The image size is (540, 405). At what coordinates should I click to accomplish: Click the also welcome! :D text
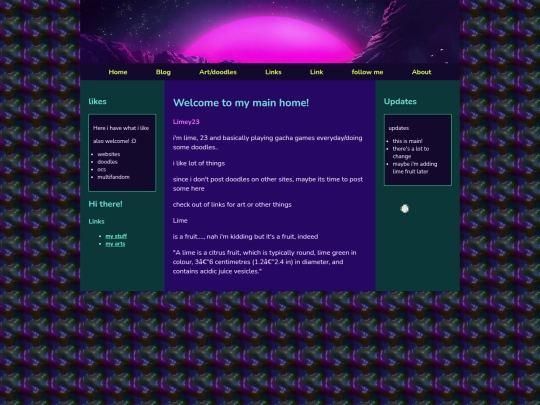(114, 141)
